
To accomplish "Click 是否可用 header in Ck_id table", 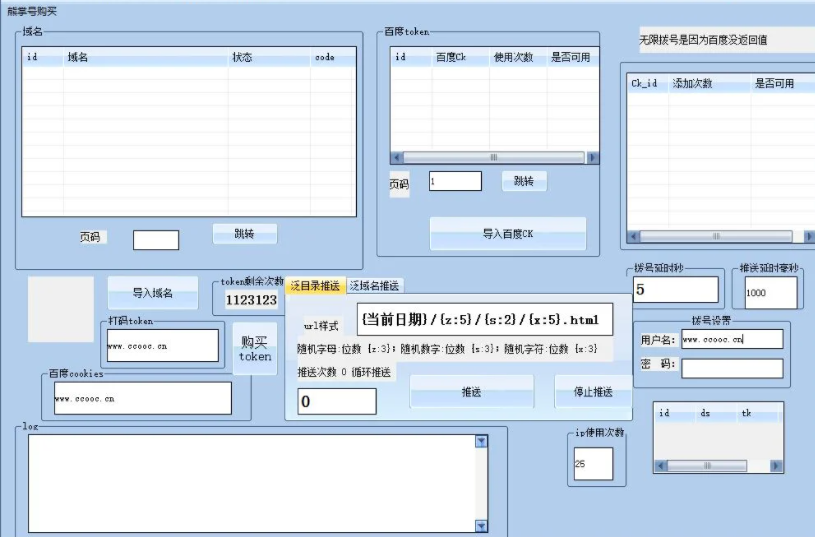I will point(783,83).
